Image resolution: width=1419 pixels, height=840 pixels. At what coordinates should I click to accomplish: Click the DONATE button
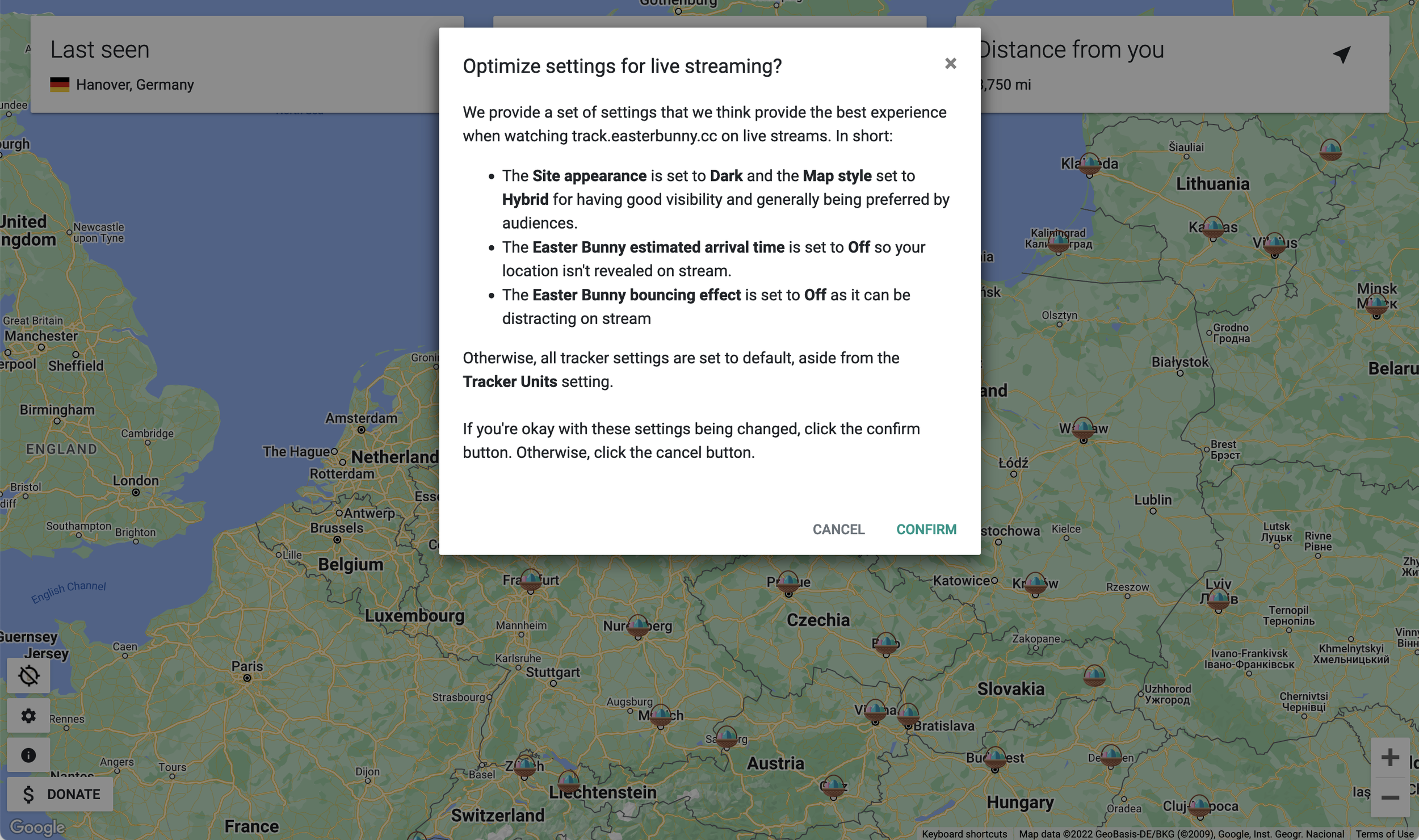(x=60, y=794)
